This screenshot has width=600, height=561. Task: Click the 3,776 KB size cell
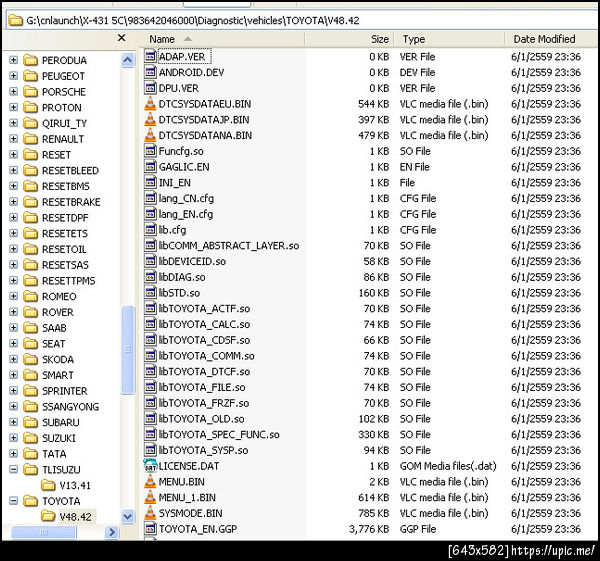pos(369,529)
